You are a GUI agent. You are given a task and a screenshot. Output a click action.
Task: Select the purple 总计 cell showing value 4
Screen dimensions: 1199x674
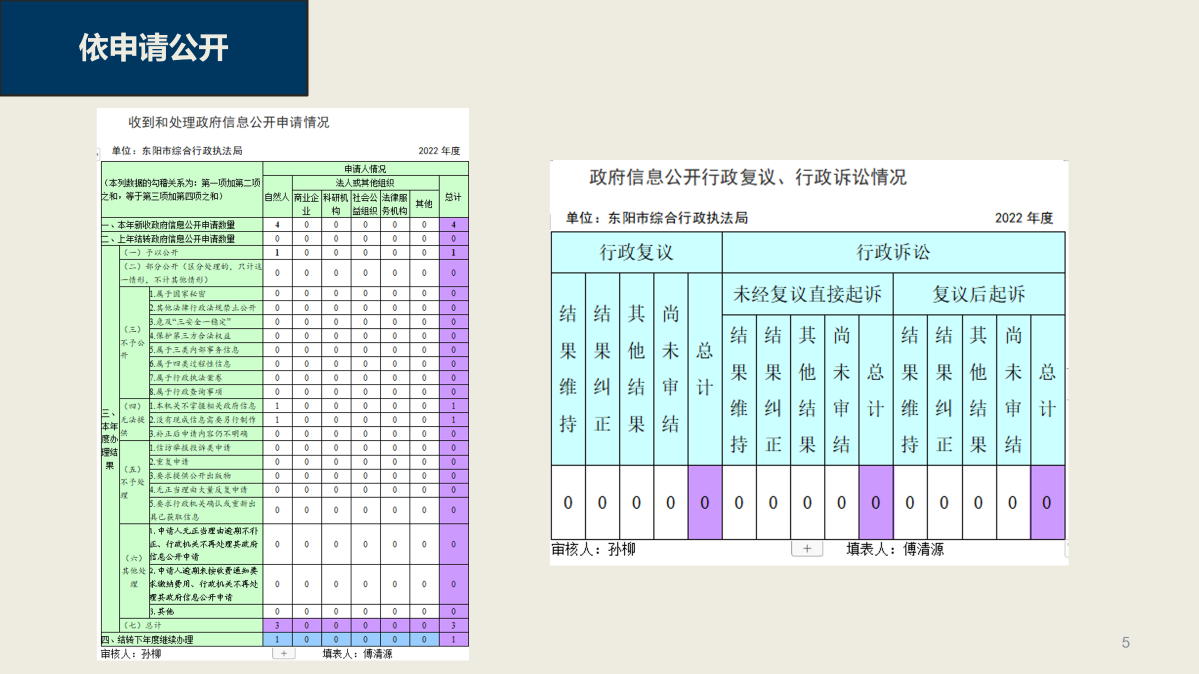pos(453,223)
